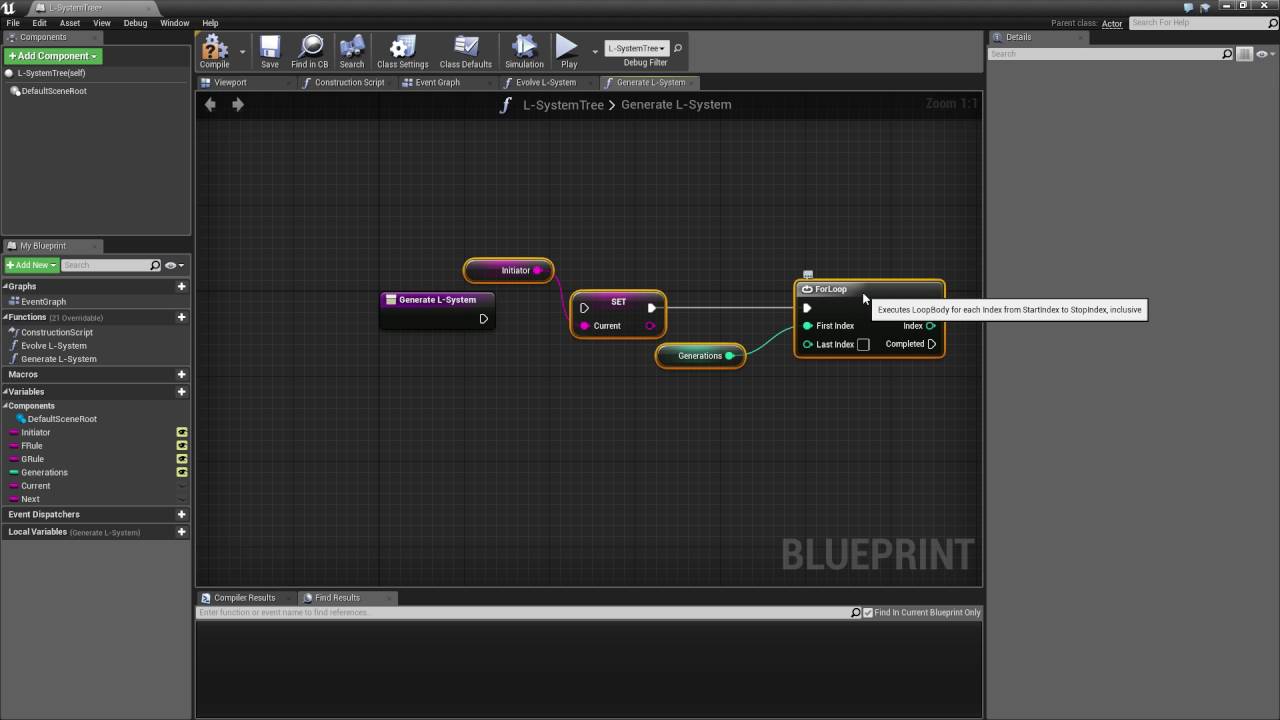Toggle property matrix grid in Details
This screenshot has width=1280, height=720.
1245,54
